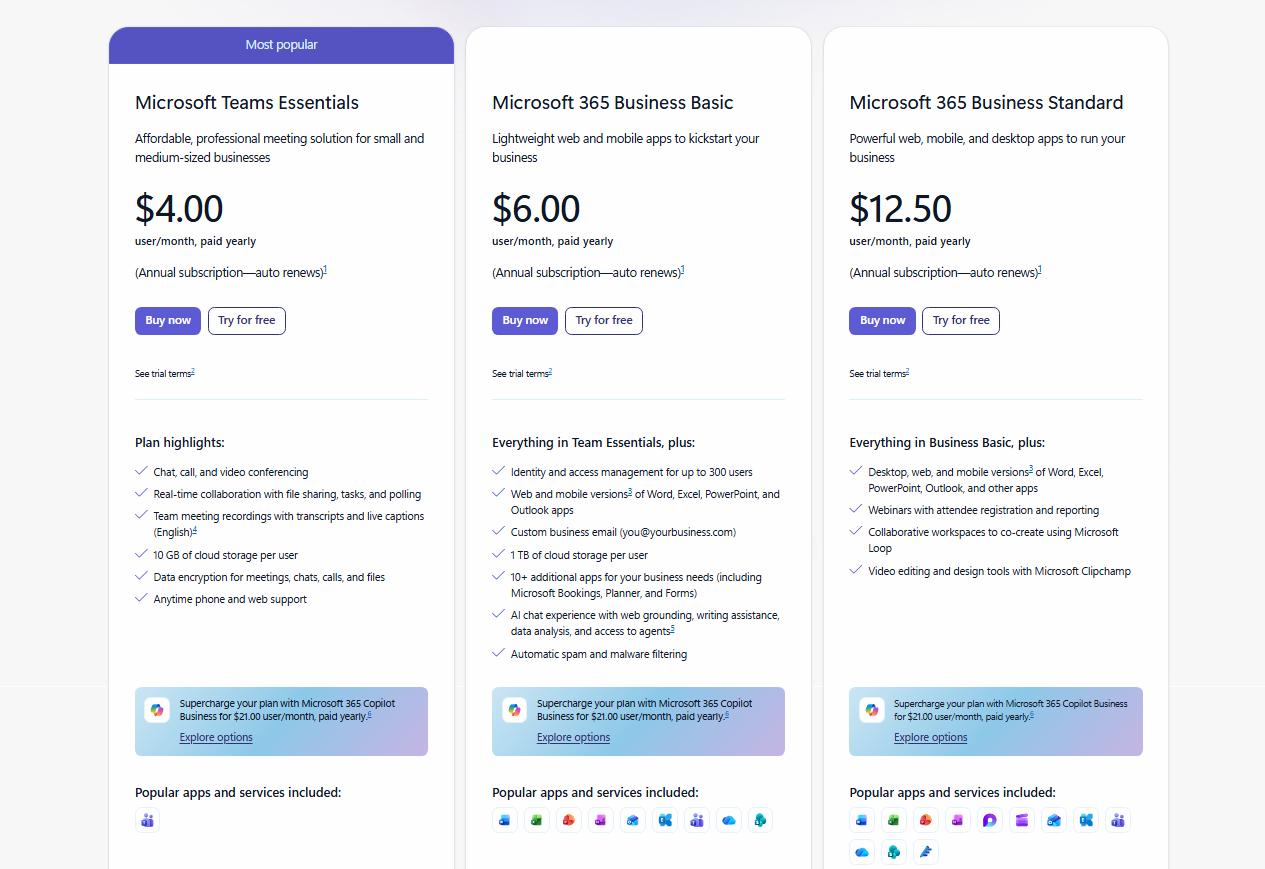Start free trial of Microsoft 365 Business Basic

(604, 321)
